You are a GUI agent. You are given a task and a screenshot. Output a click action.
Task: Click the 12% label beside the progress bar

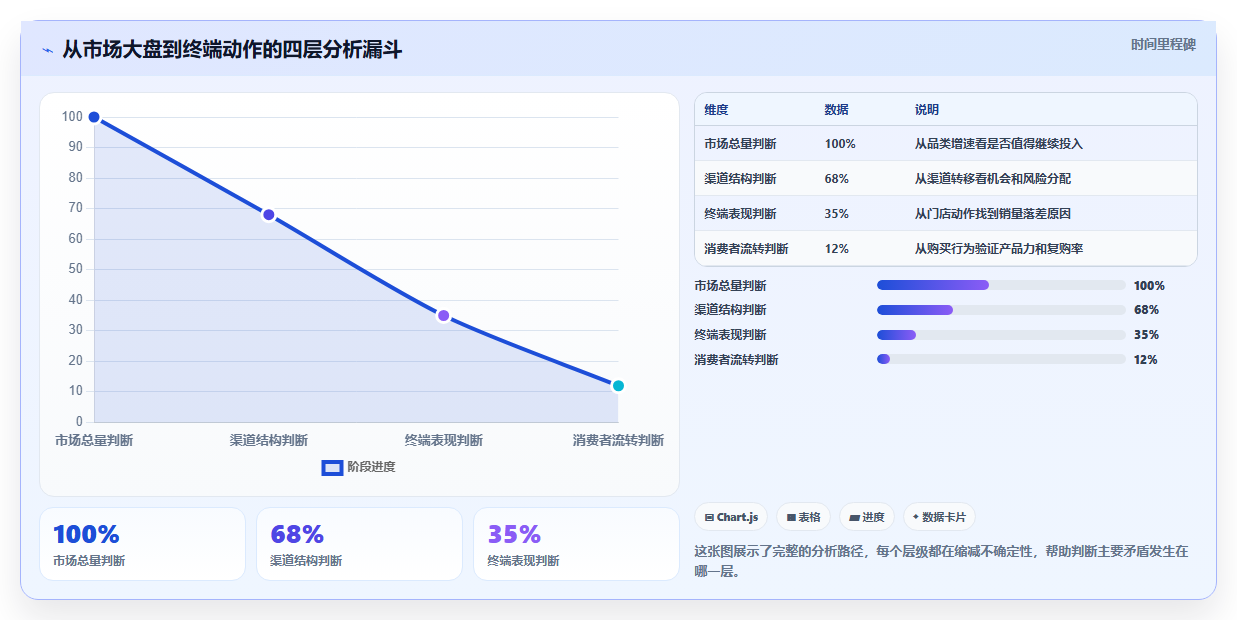(1145, 359)
